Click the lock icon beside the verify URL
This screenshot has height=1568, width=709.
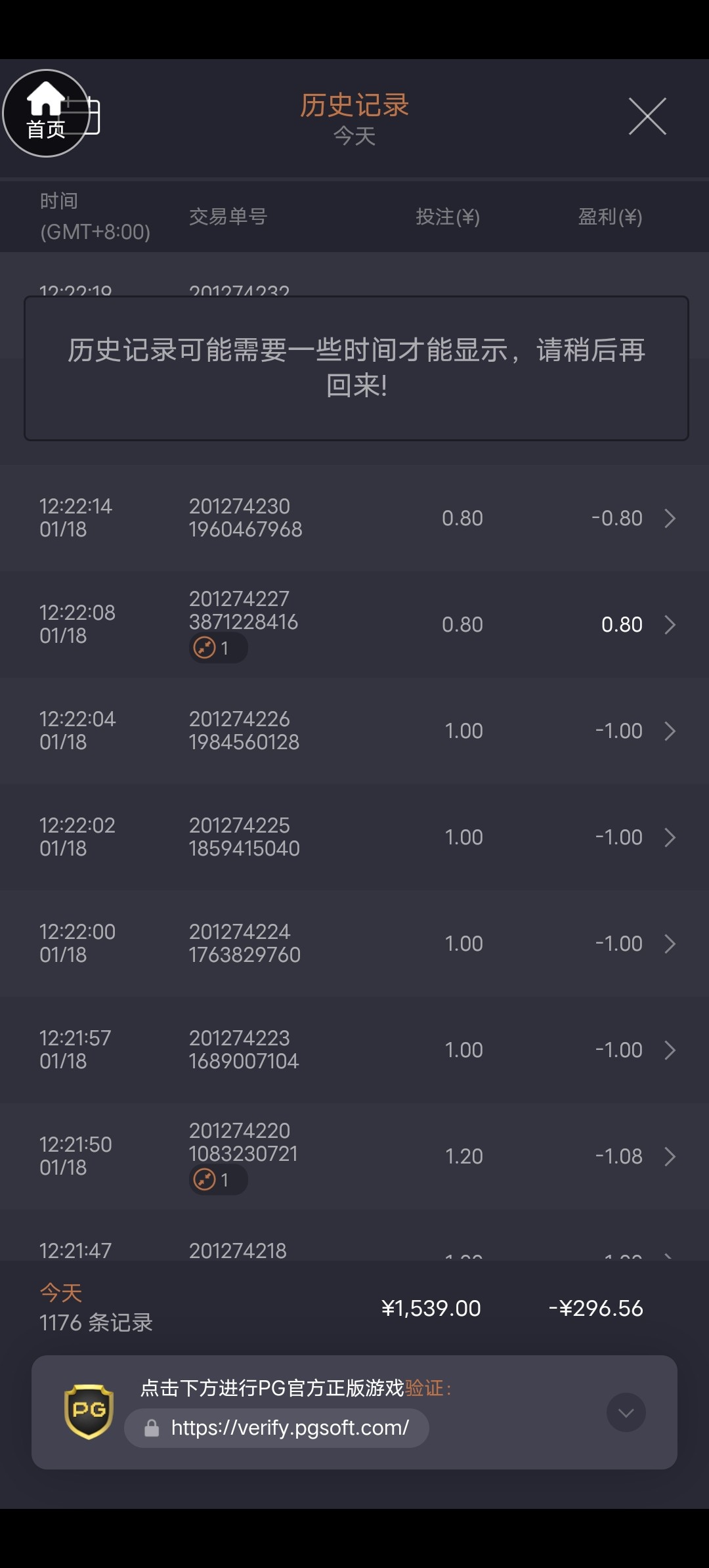click(x=152, y=1428)
